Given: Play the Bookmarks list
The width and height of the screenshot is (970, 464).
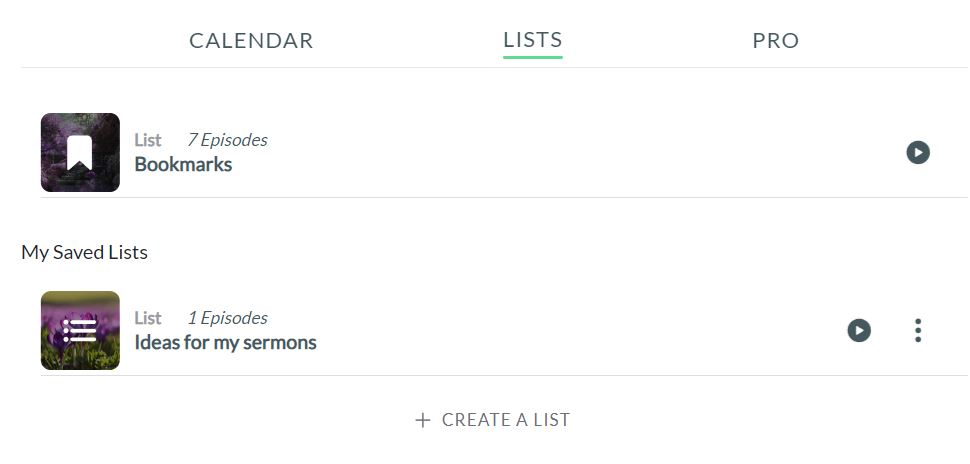Looking at the screenshot, I should 918,152.
